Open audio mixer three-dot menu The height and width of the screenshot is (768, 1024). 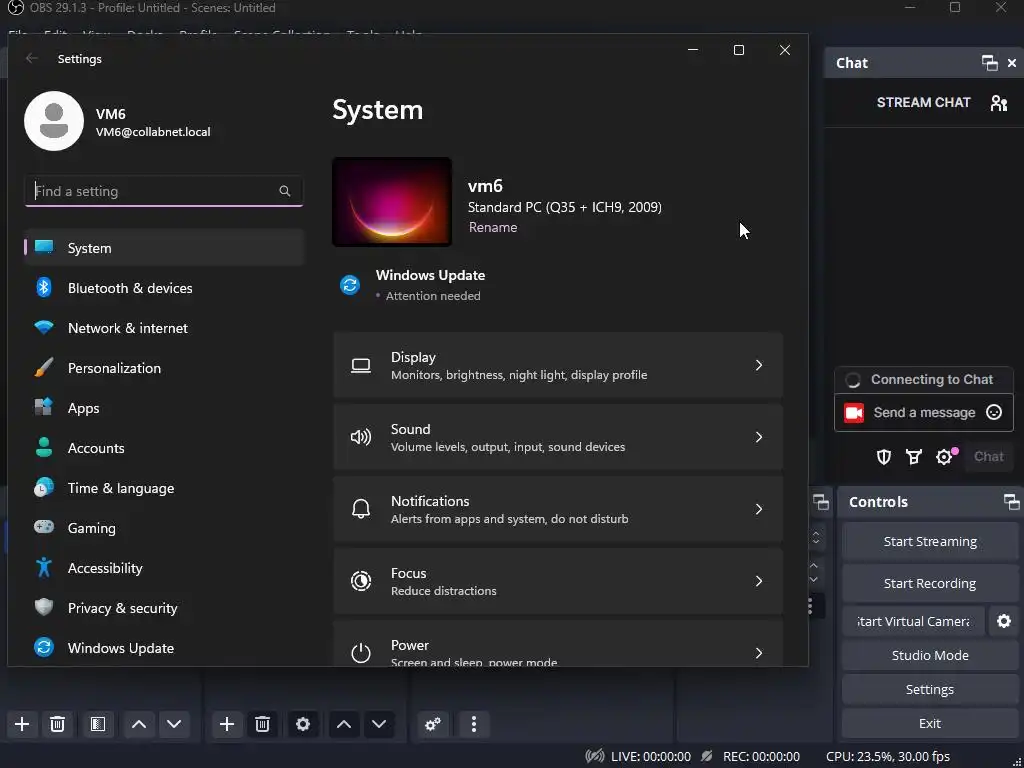(474, 724)
